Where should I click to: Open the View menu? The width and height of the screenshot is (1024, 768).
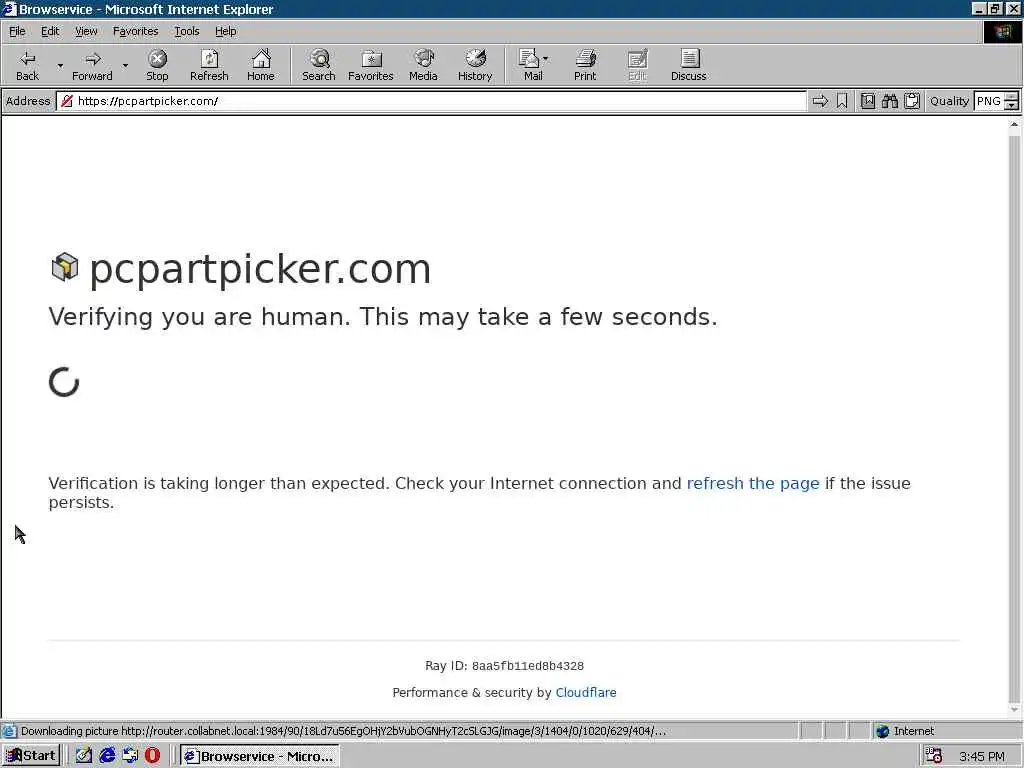(x=86, y=31)
